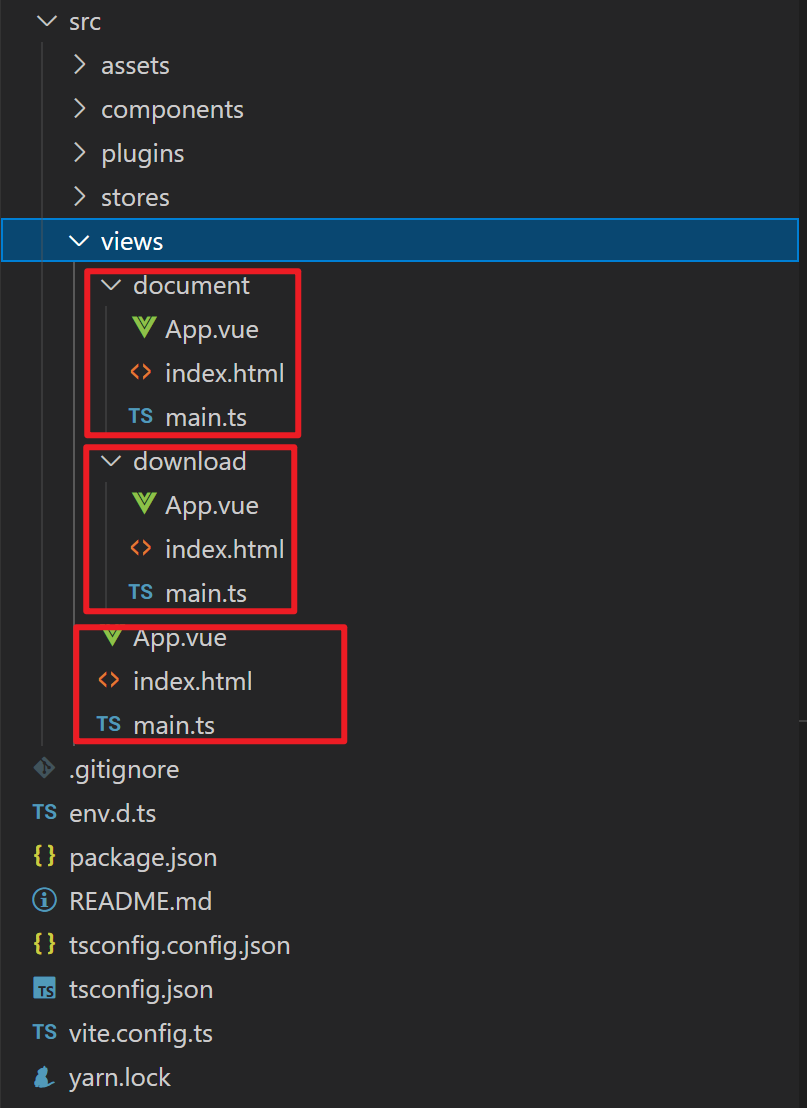Screen dimensions: 807x1108
Task: Expand the components folder
Action: coord(79,110)
